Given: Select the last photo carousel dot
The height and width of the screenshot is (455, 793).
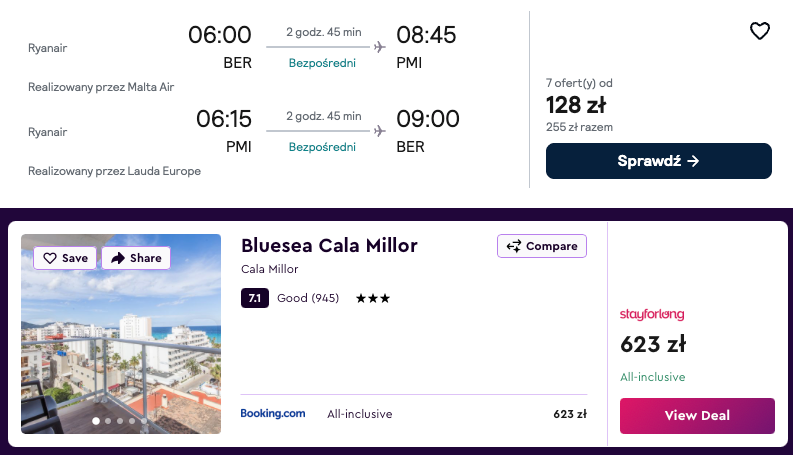Looking at the screenshot, I should tap(144, 421).
